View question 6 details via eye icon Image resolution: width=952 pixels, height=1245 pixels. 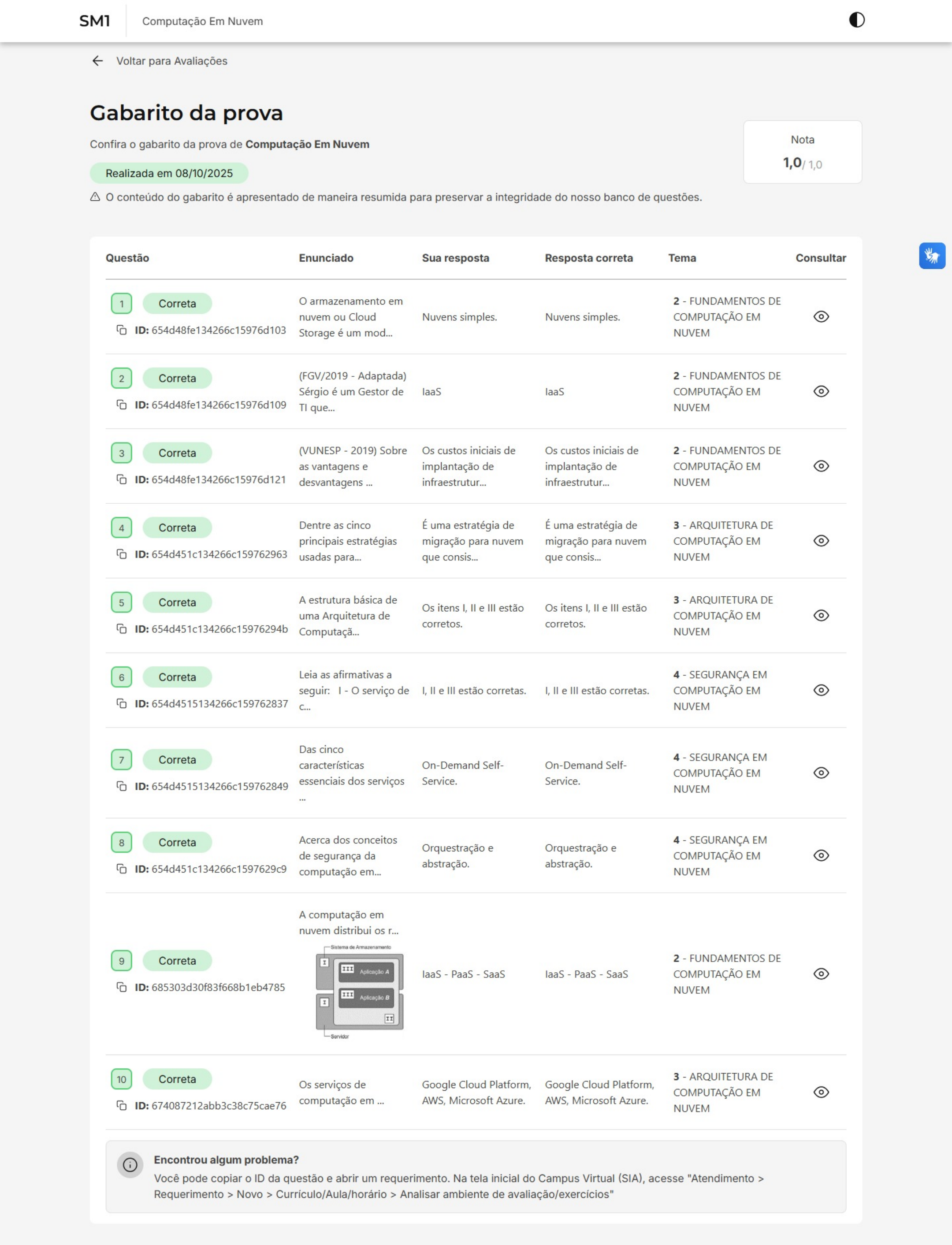pyautogui.click(x=821, y=690)
